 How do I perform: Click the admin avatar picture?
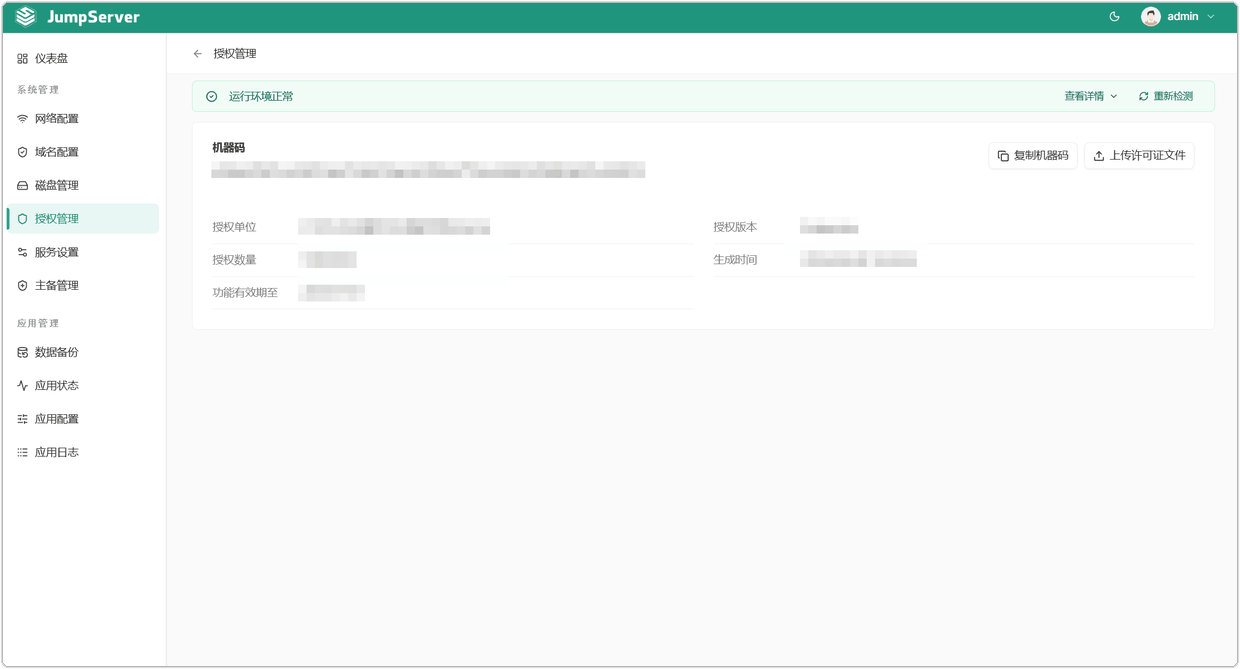pyautogui.click(x=1151, y=17)
